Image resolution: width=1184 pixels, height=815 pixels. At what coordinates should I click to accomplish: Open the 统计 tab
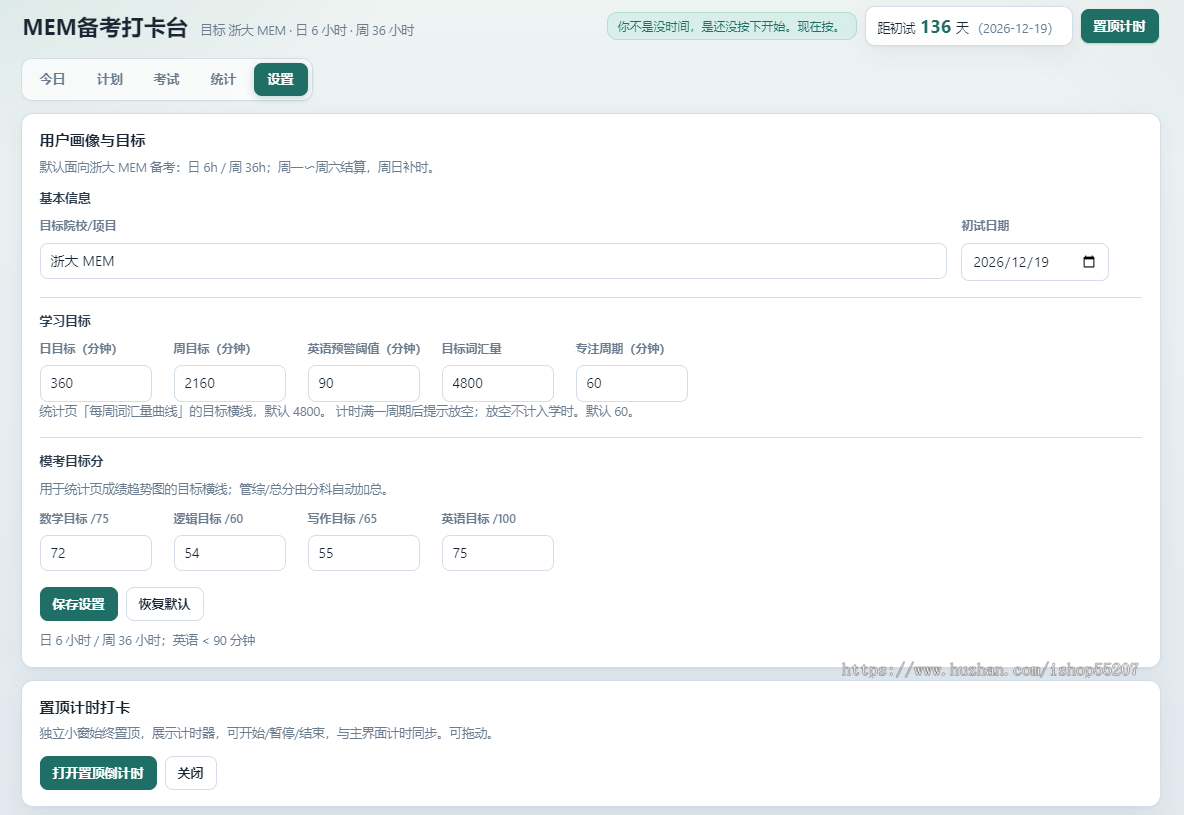click(x=223, y=79)
